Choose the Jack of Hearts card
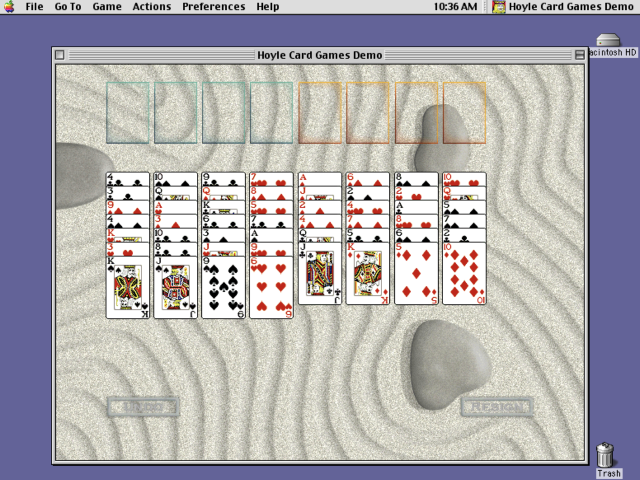 click(x=224, y=249)
